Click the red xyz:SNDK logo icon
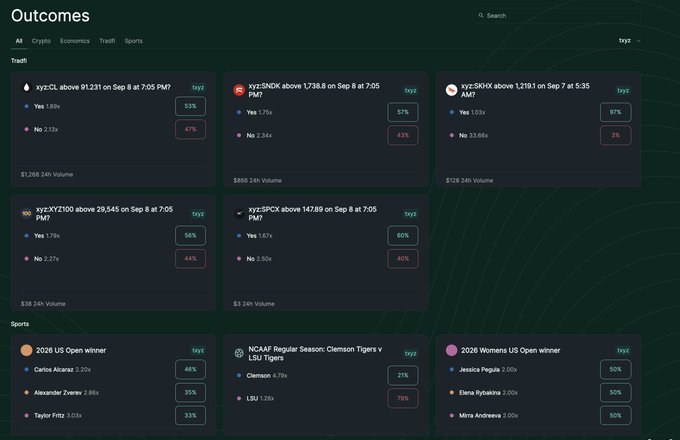Screen dimensions: 680x440 click(x=239, y=90)
